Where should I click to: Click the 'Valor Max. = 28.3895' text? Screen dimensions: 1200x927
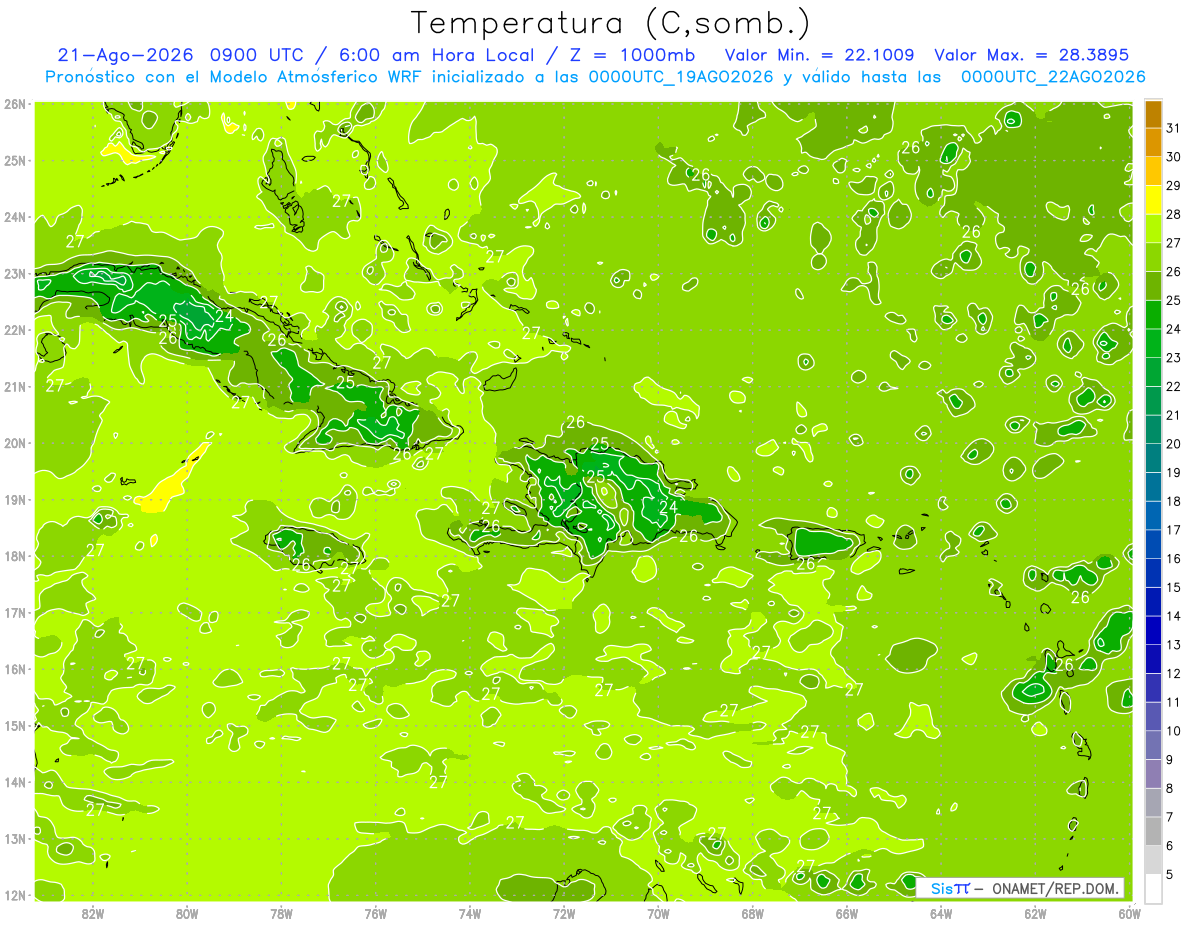[x=1032, y=55]
